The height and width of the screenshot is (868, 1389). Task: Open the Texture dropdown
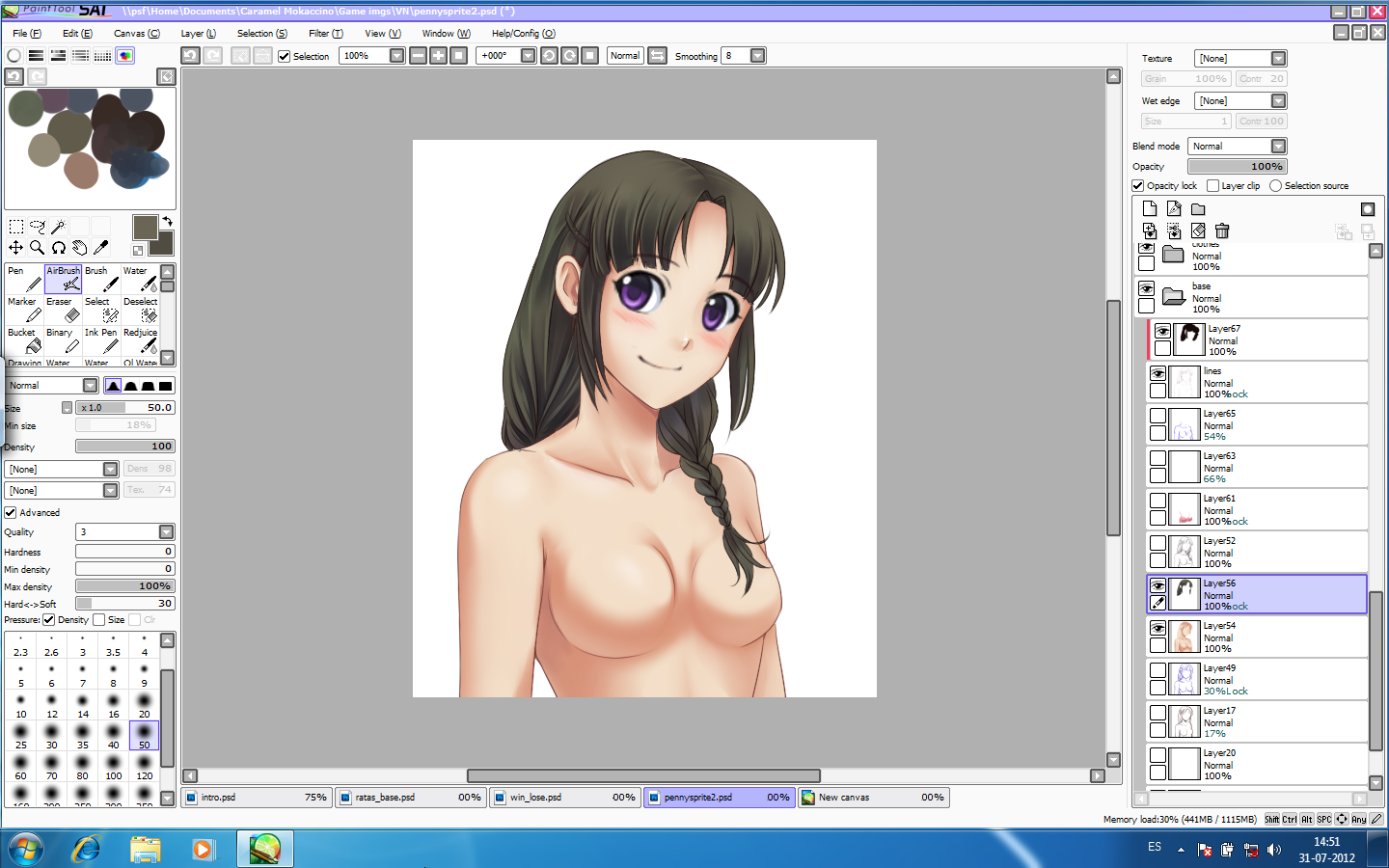[x=1278, y=59]
